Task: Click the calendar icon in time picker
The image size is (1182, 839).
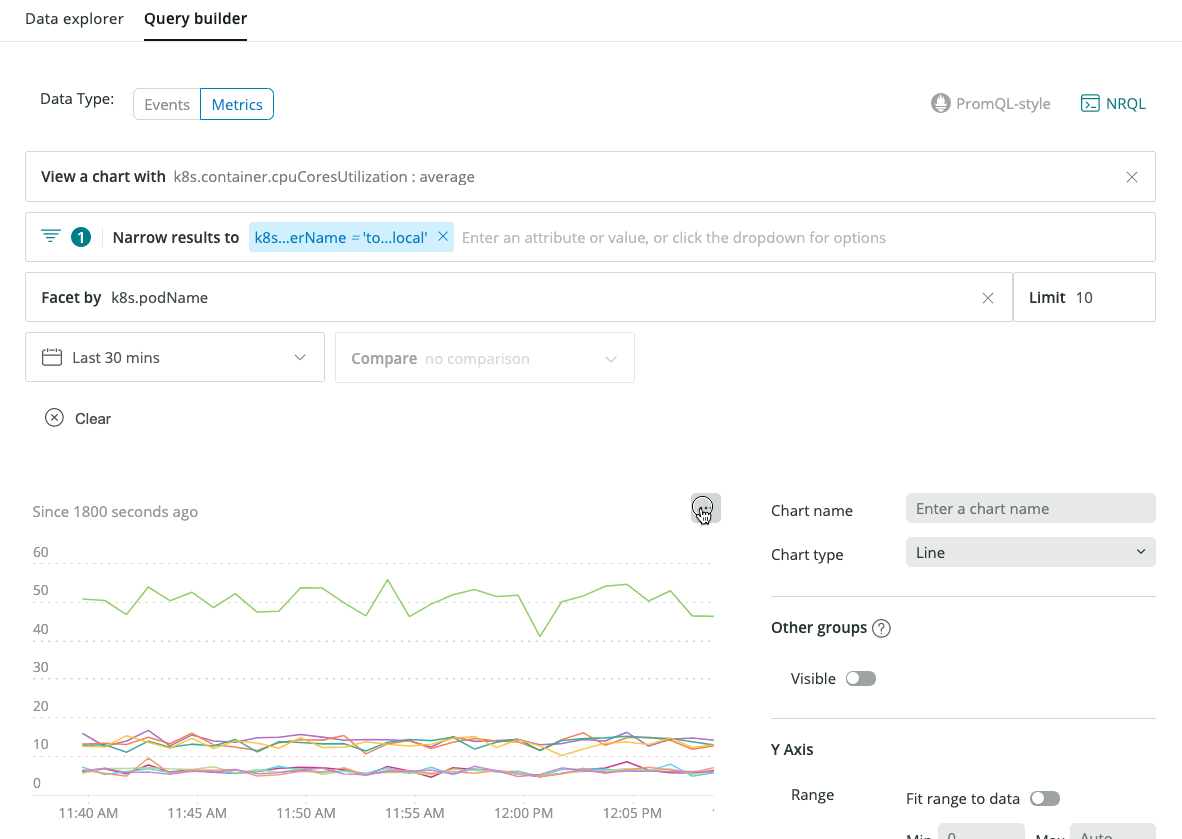Action: tap(52, 358)
